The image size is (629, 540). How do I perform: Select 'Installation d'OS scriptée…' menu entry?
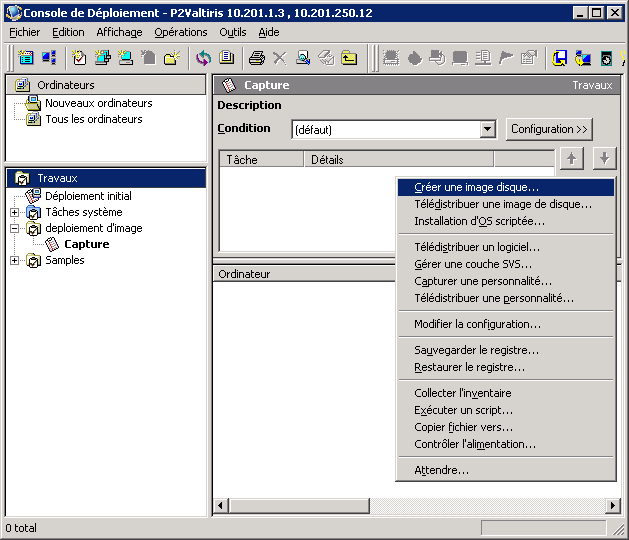tap(506, 221)
